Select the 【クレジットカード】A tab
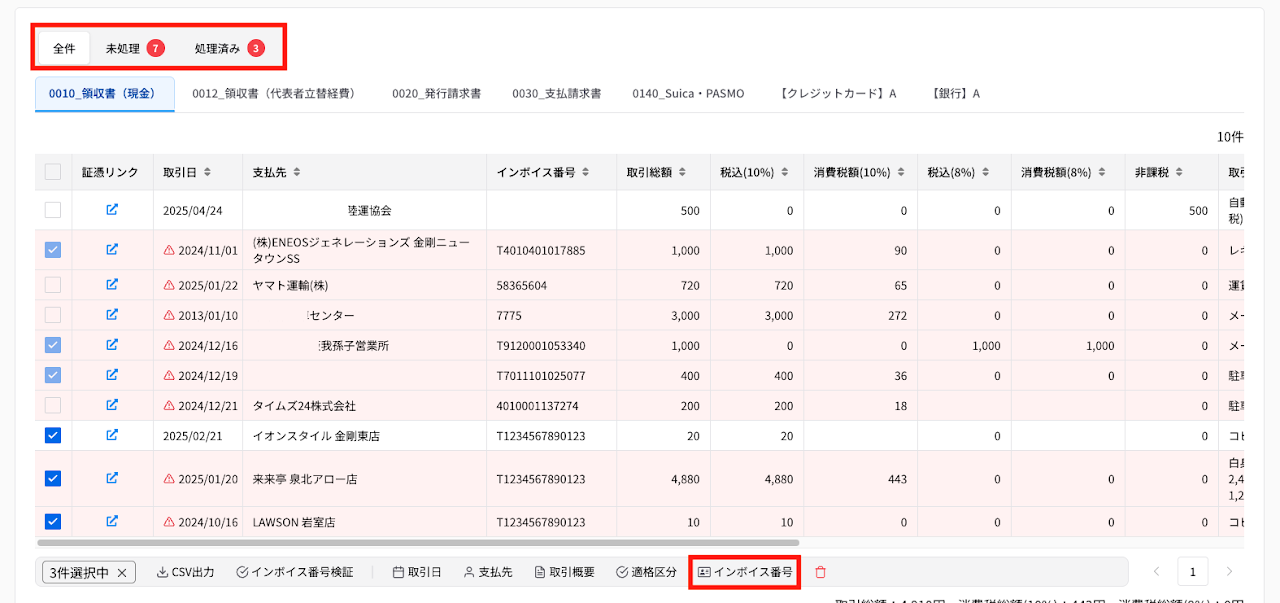 click(x=837, y=94)
